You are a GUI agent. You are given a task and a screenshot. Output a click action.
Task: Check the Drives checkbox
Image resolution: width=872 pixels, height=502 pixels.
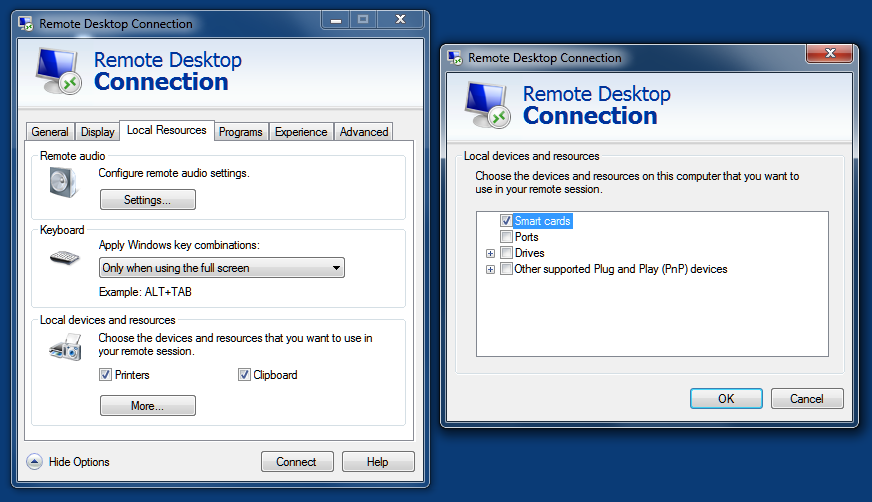506,253
